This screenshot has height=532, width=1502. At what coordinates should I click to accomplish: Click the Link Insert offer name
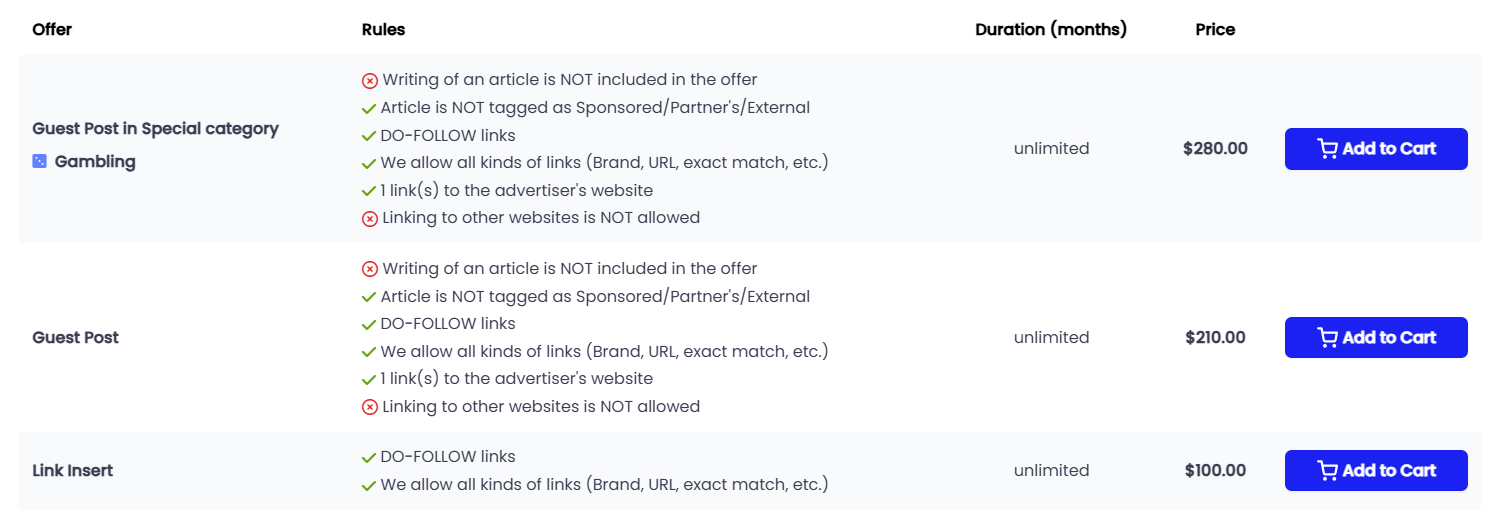[73, 470]
